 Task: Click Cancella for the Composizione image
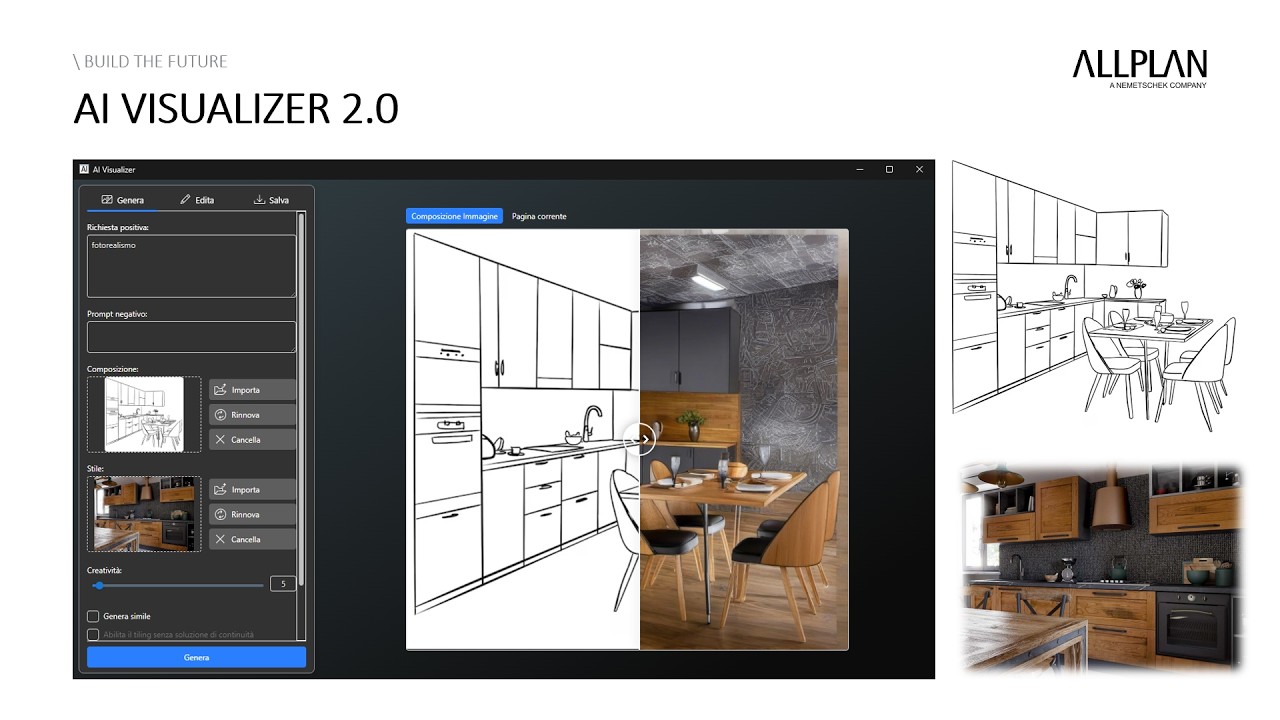tap(252, 440)
